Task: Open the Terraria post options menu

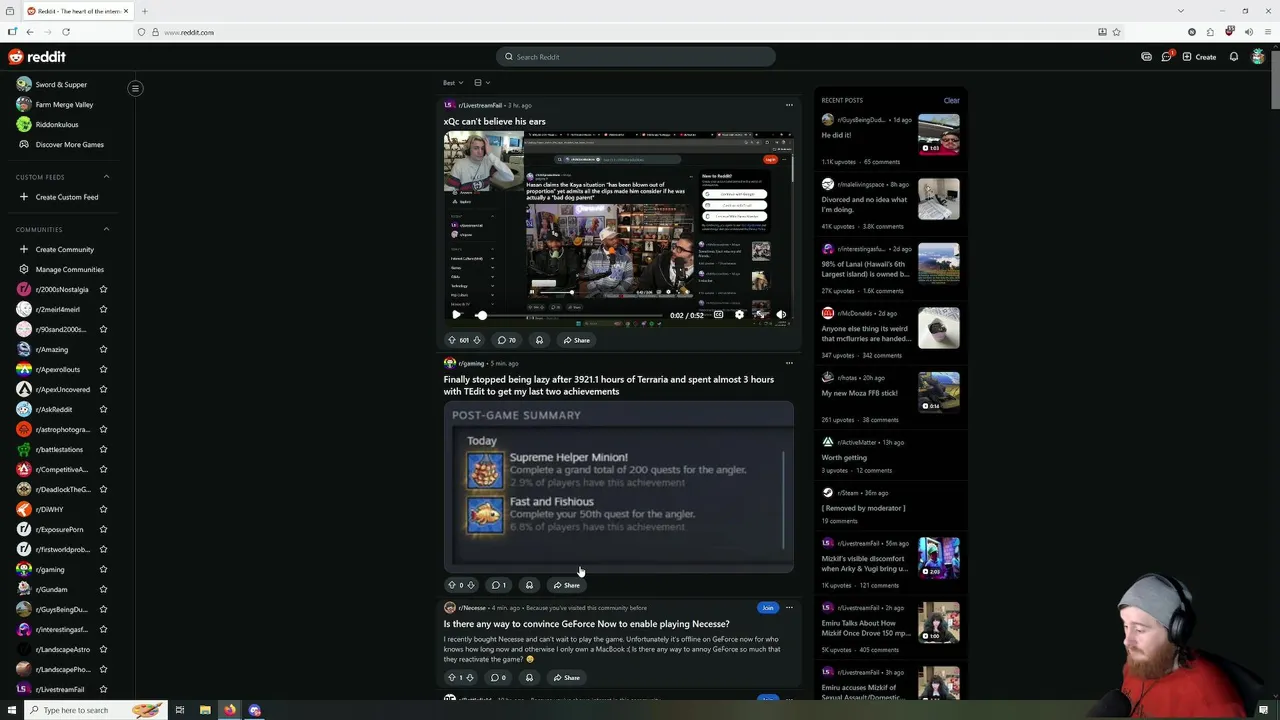Action: point(789,363)
